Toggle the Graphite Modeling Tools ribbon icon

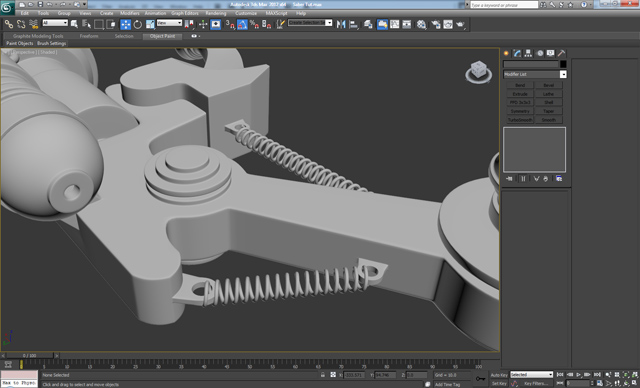pyautogui.click(x=382, y=24)
